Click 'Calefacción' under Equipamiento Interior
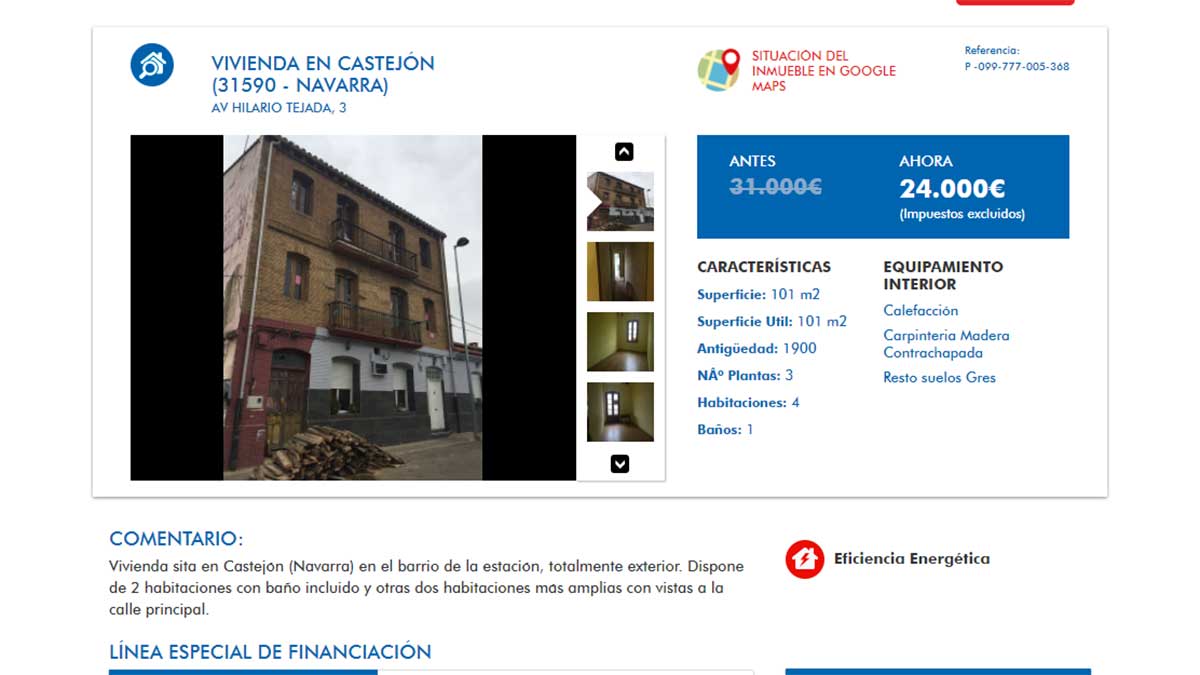The height and width of the screenshot is (675, 1200). point(920,311)
